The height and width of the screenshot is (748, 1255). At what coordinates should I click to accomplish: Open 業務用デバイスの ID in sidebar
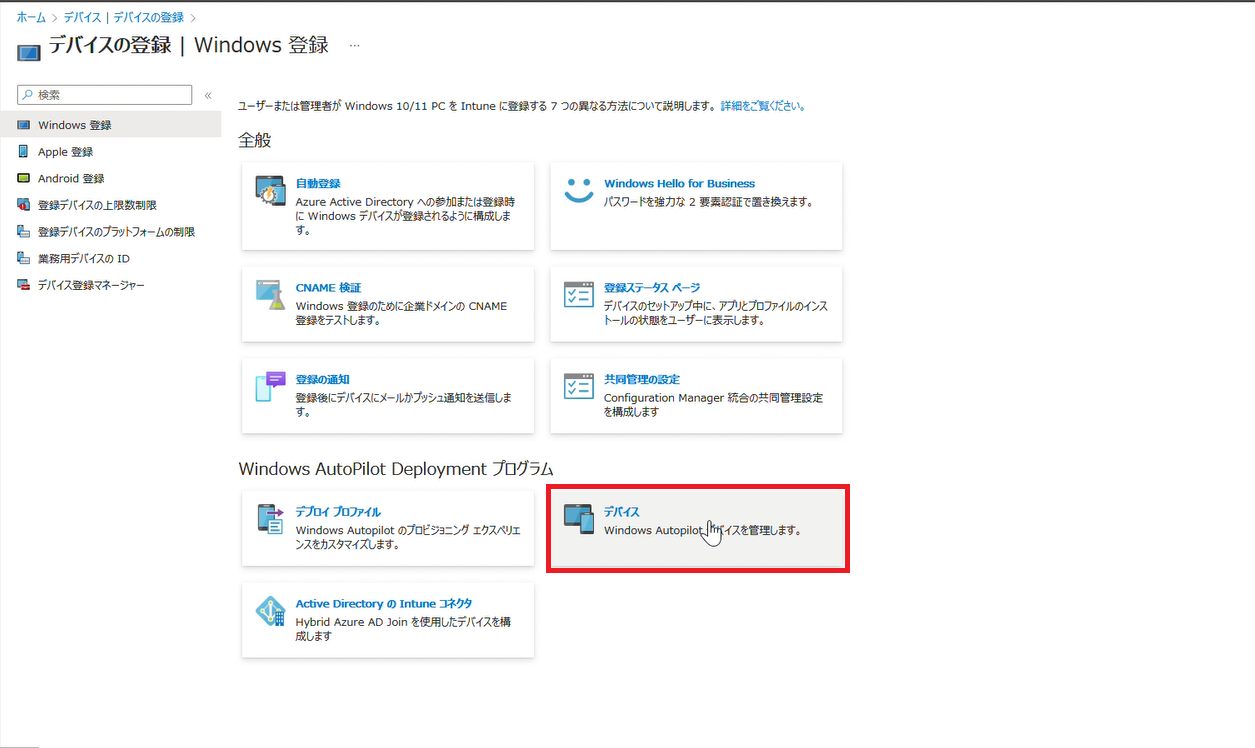pyautogui.click(x=84, y=259)
